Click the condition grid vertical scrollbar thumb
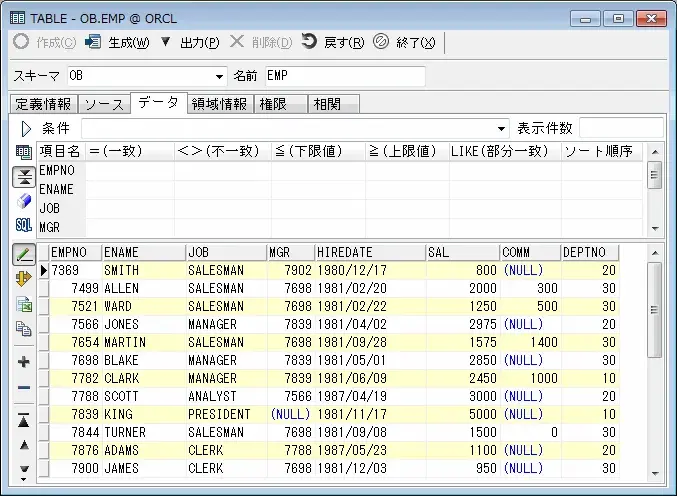The width and height of the screenshot is (677, 496). [655, 175]
